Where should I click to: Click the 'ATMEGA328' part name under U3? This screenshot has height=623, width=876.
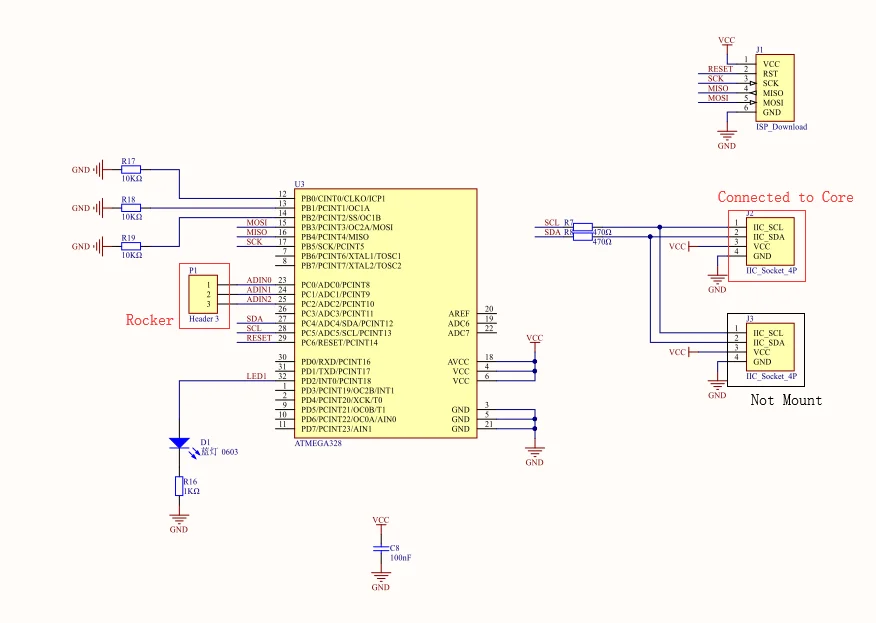[318, 443]
